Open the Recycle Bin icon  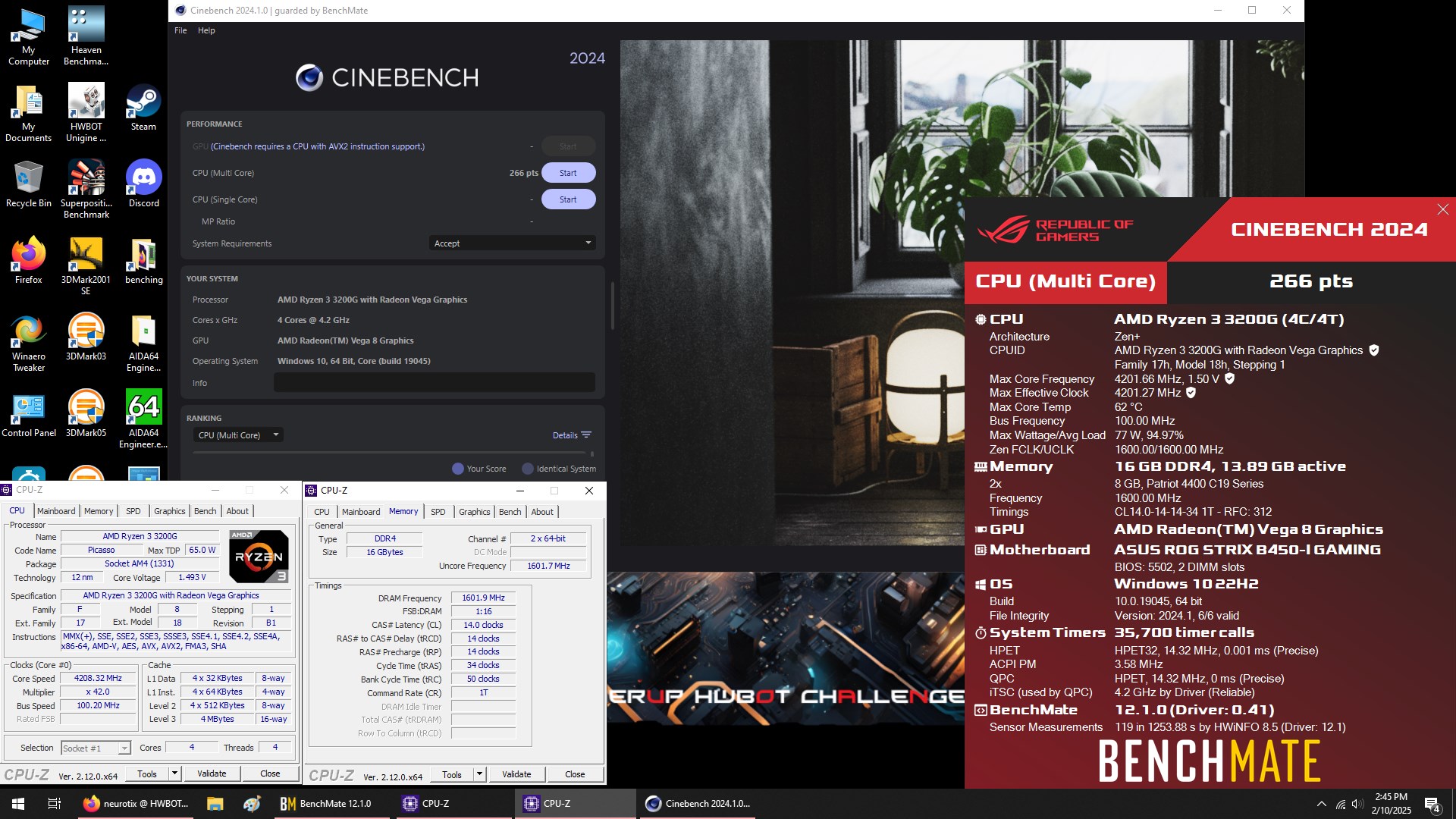tap(29, 184)
